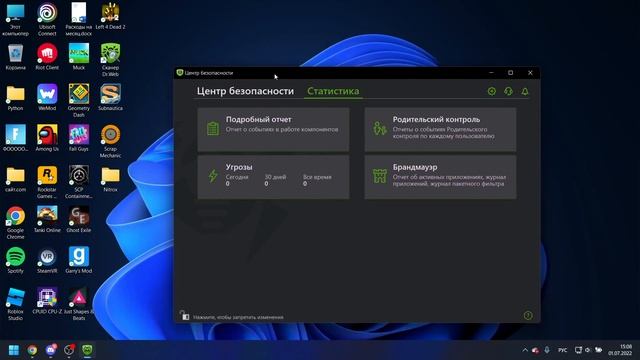Select the Tanki Online desktop icon
640x360 pixels.
point(47,220)
